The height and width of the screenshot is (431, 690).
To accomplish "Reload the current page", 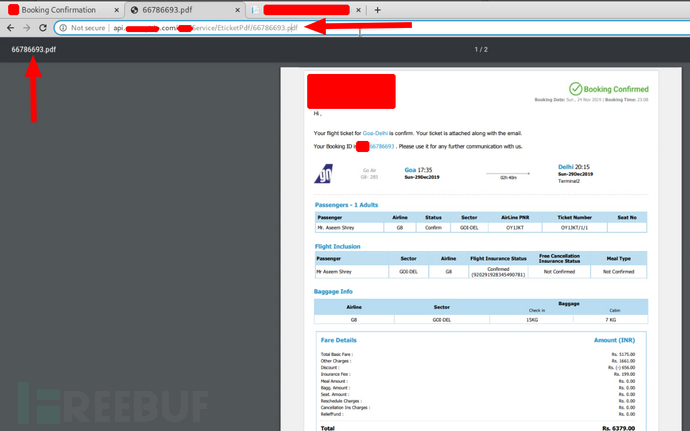I will [43, 28].
